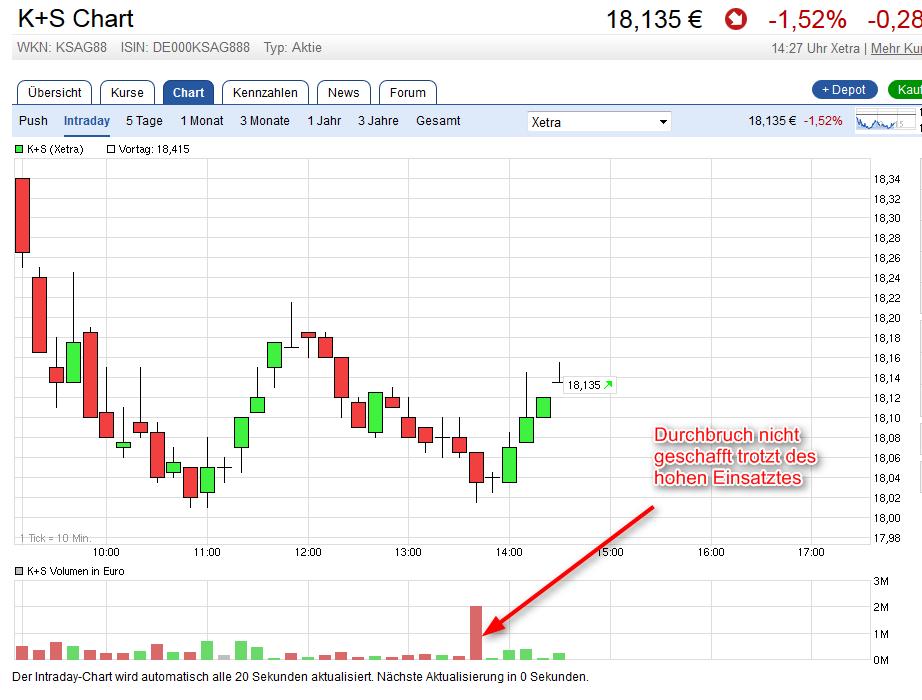Toggle the green K+S (Xetra) legend box
This screenshot has width=922, height=700.
[x=19, y=149]
